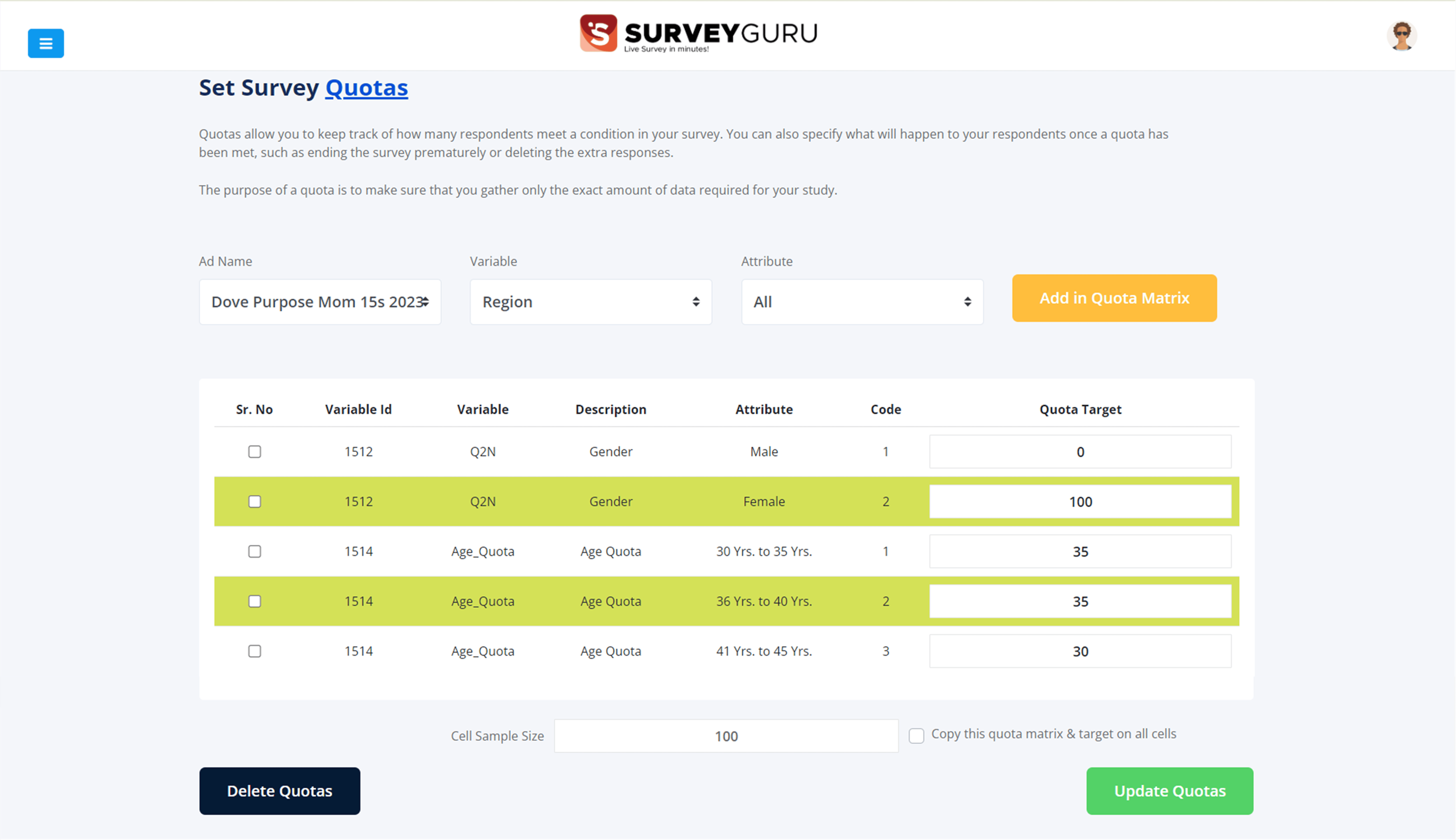Screen dimensions: 1456x840
Task: Check the 36 Yrs. to 40 Yrs. row checkbox
Action: [254, 601]
